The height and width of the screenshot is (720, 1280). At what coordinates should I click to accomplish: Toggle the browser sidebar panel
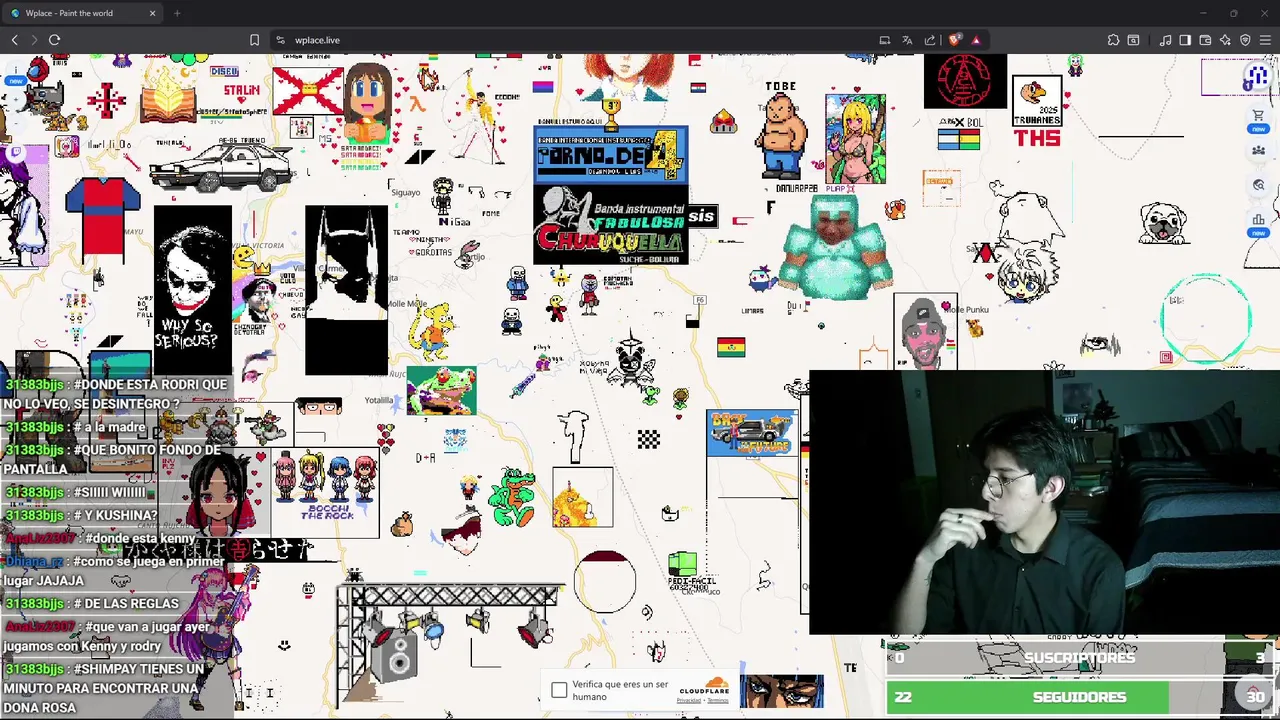(x=1185, y=40)
